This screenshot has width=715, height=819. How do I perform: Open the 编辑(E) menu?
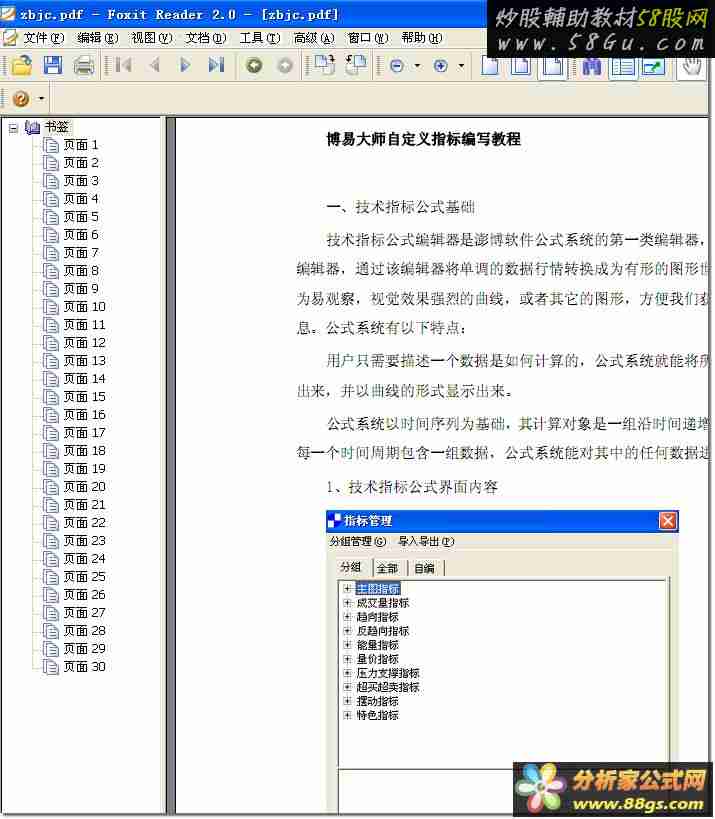click(x=98, y=38)
